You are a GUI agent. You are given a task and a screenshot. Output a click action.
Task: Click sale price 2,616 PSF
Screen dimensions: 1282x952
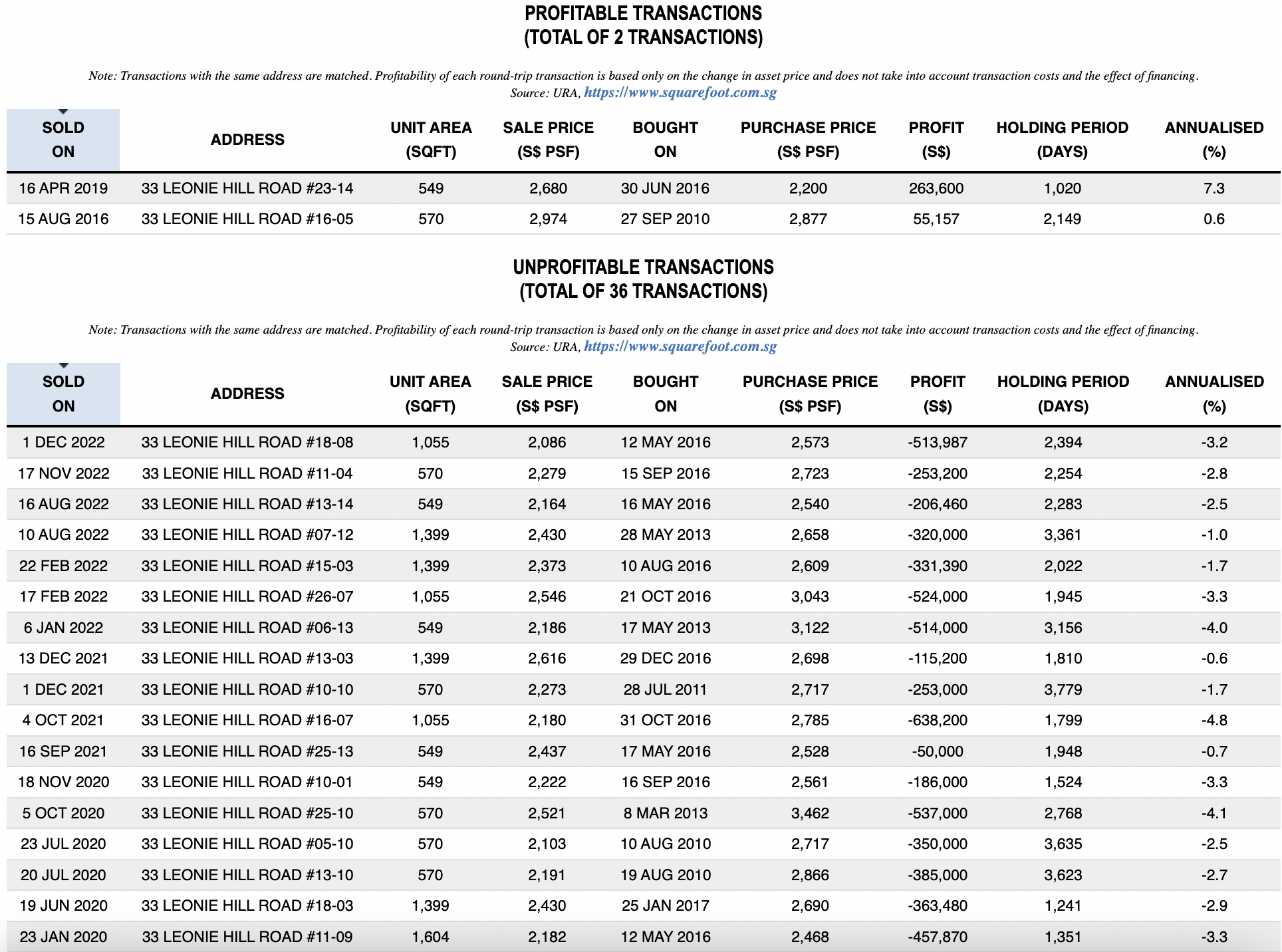coord(547,658)
